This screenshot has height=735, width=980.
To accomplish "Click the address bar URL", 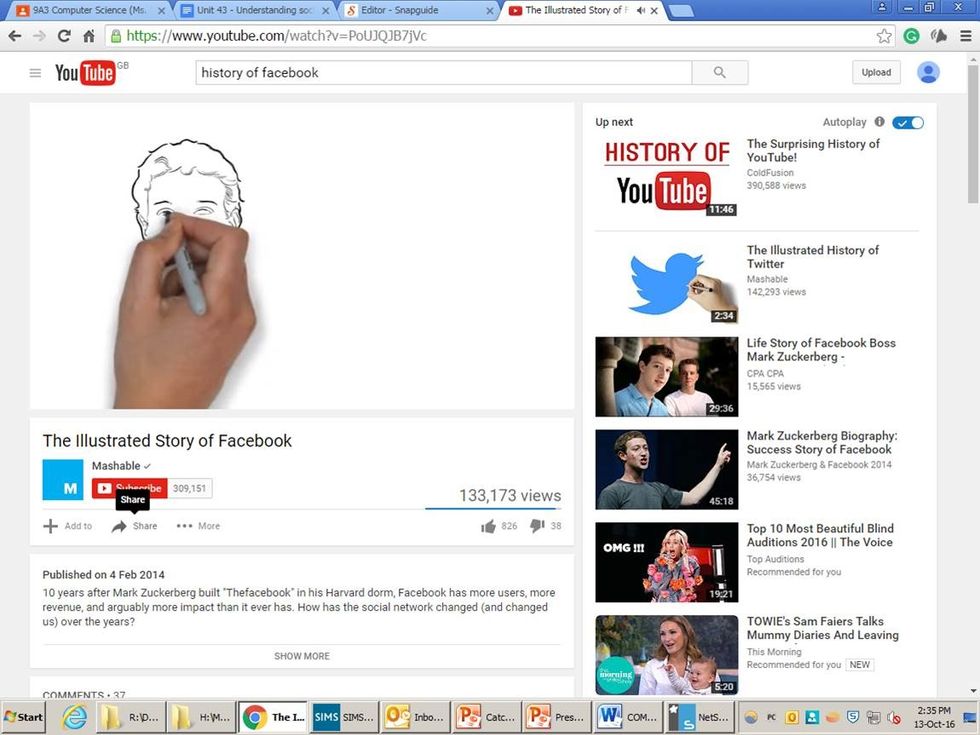I will click(x=277, y=36).
